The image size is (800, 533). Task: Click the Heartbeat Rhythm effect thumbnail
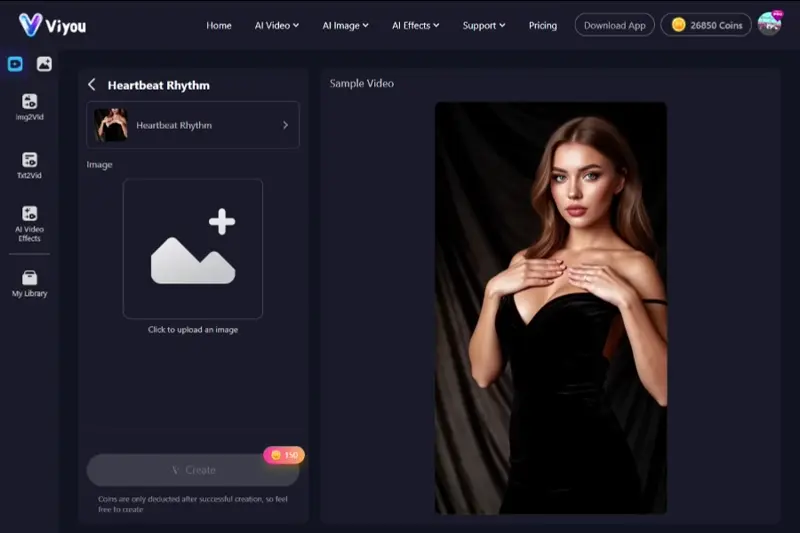coord(111,125)
